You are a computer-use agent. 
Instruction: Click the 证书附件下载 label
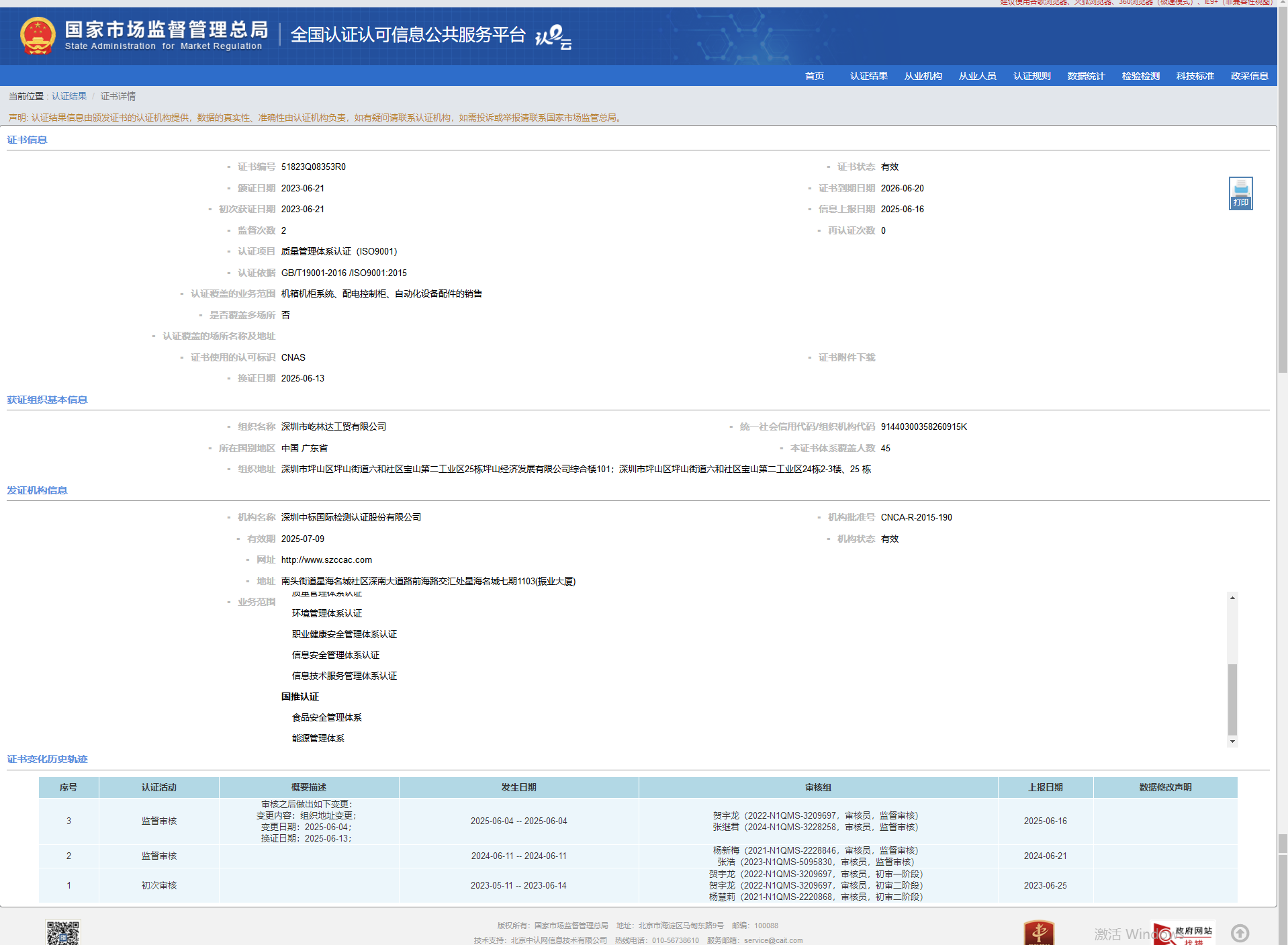click(x=846, y=357)
